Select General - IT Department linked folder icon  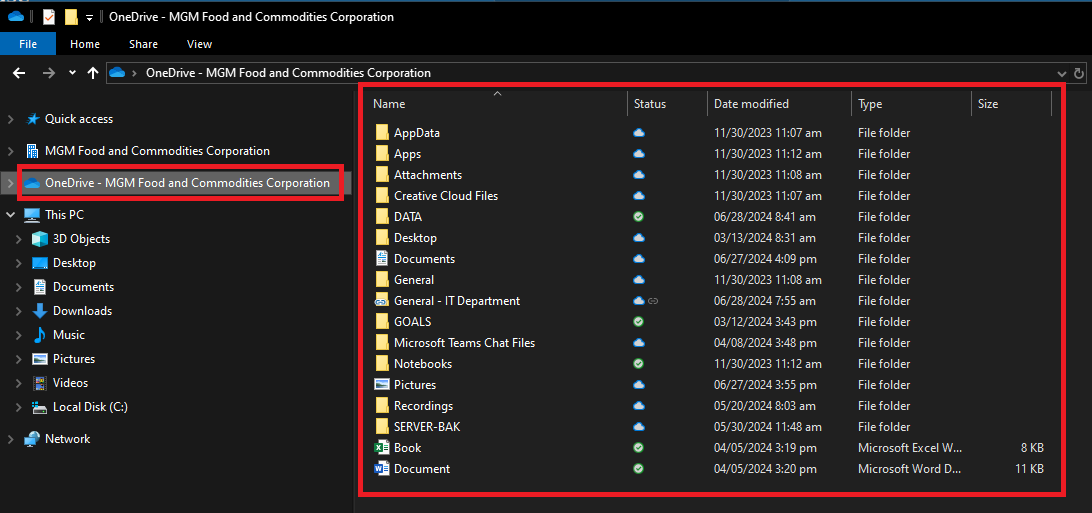(x=382, y=301)
